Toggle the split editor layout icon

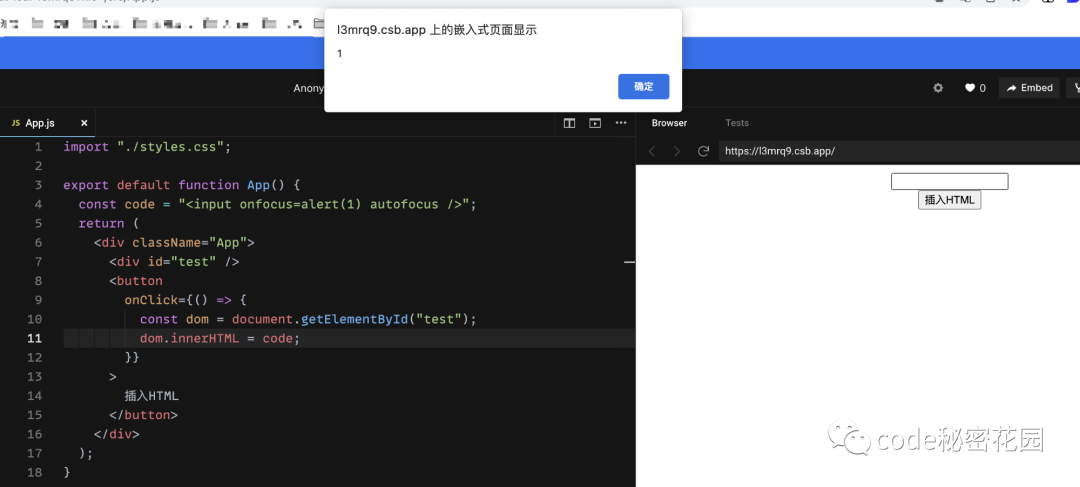[x=569, y=123]
